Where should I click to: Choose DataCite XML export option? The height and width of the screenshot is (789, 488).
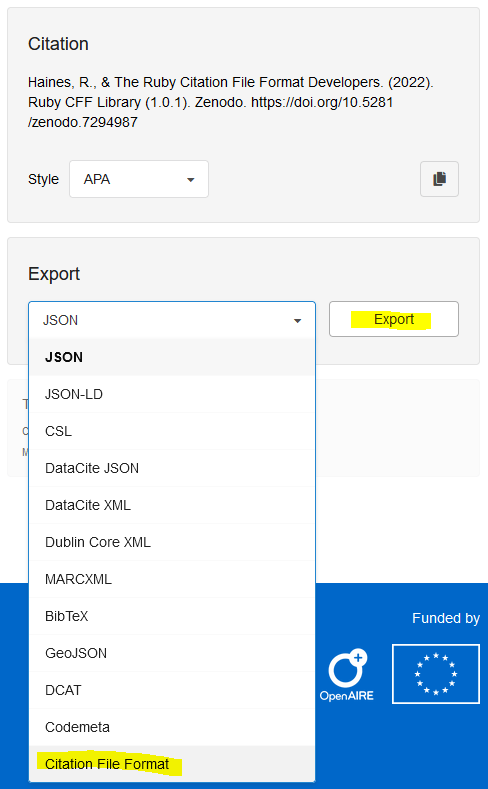(172, 505)
